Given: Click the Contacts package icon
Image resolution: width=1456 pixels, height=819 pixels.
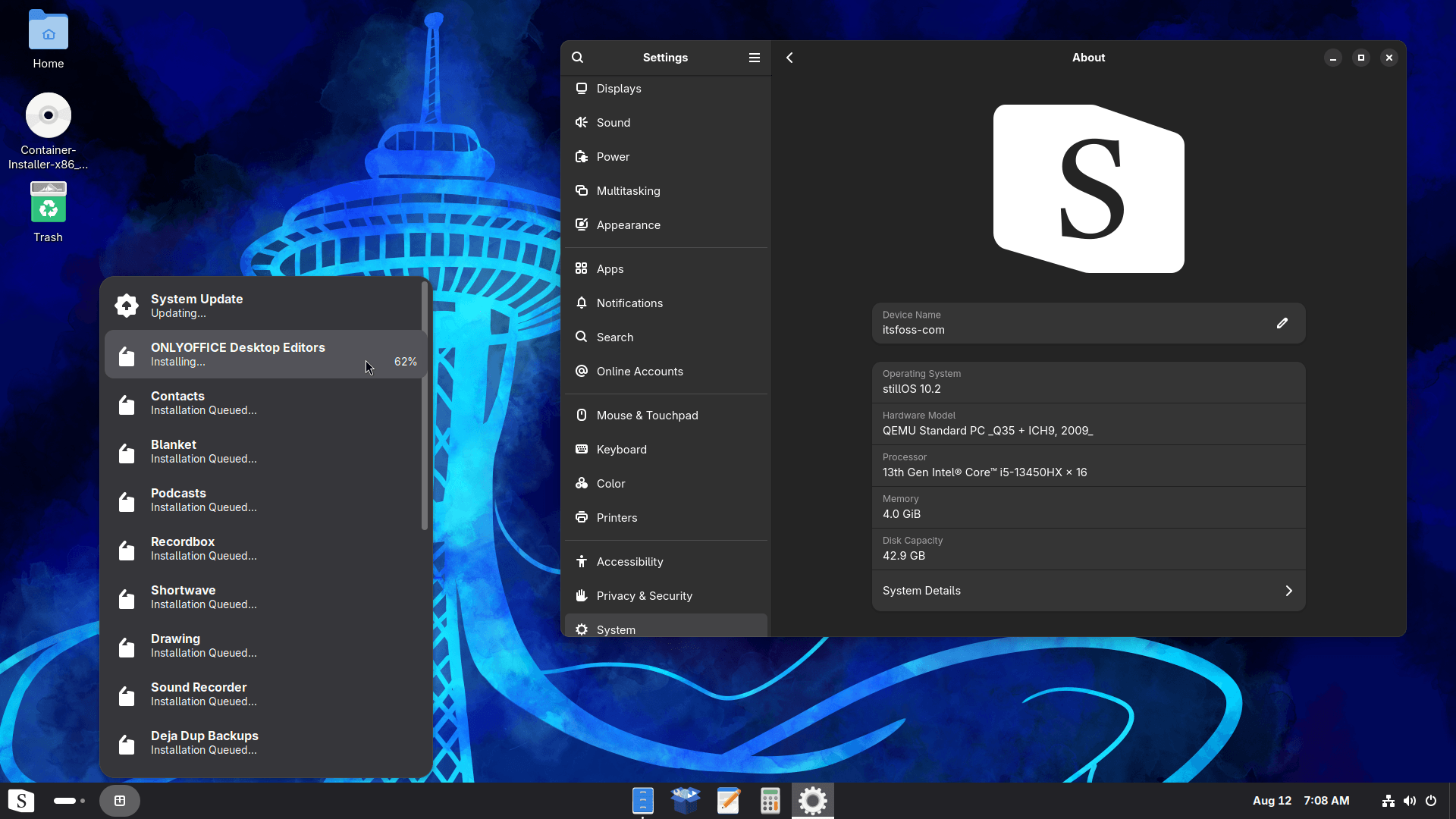Looking at the screenshot, I should tap(127, 404).
